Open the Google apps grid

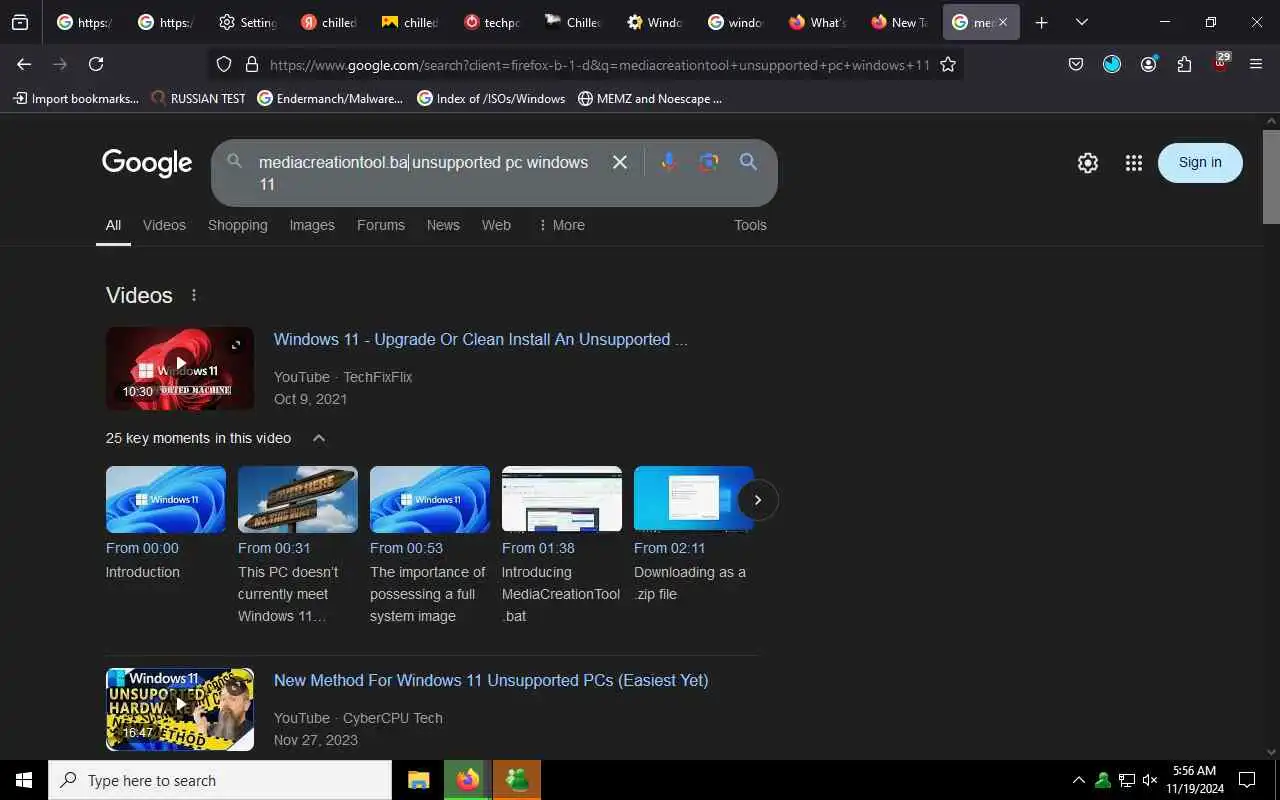tap(1133, 163)
